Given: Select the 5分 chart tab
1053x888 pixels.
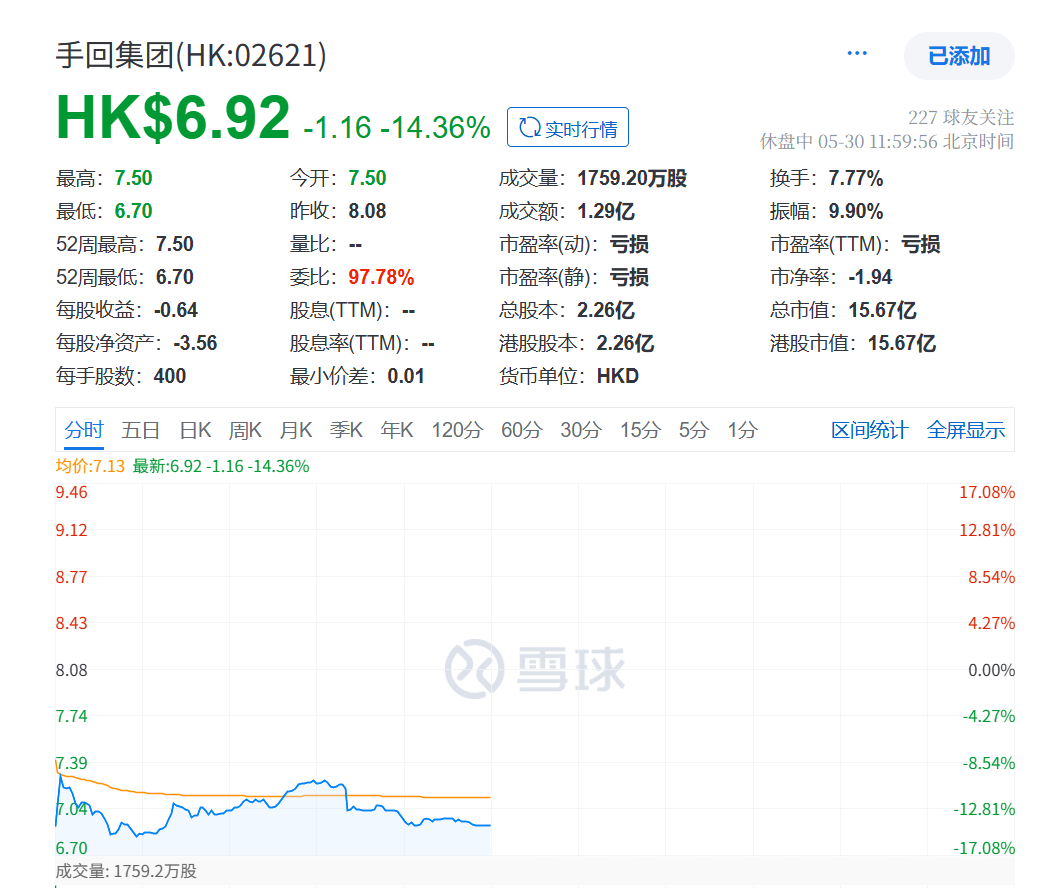Looking at the screenshot, I should click(694, 430).
